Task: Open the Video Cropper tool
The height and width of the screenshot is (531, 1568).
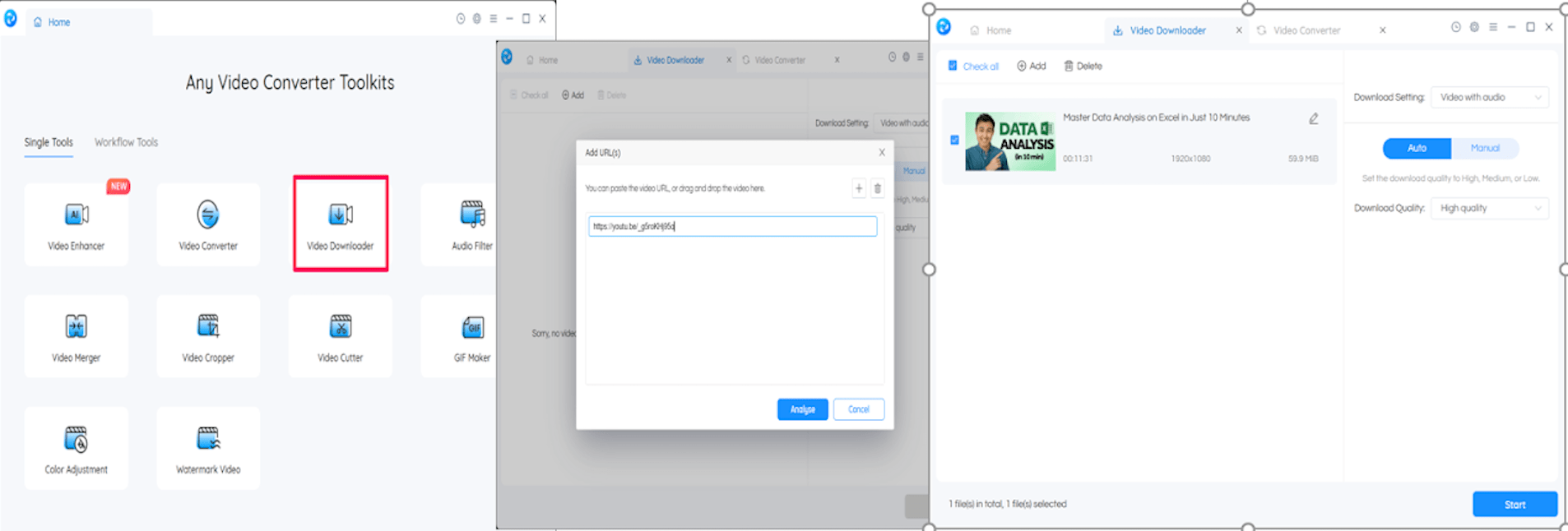Action: pyautogui.click(x=208, y=336)
